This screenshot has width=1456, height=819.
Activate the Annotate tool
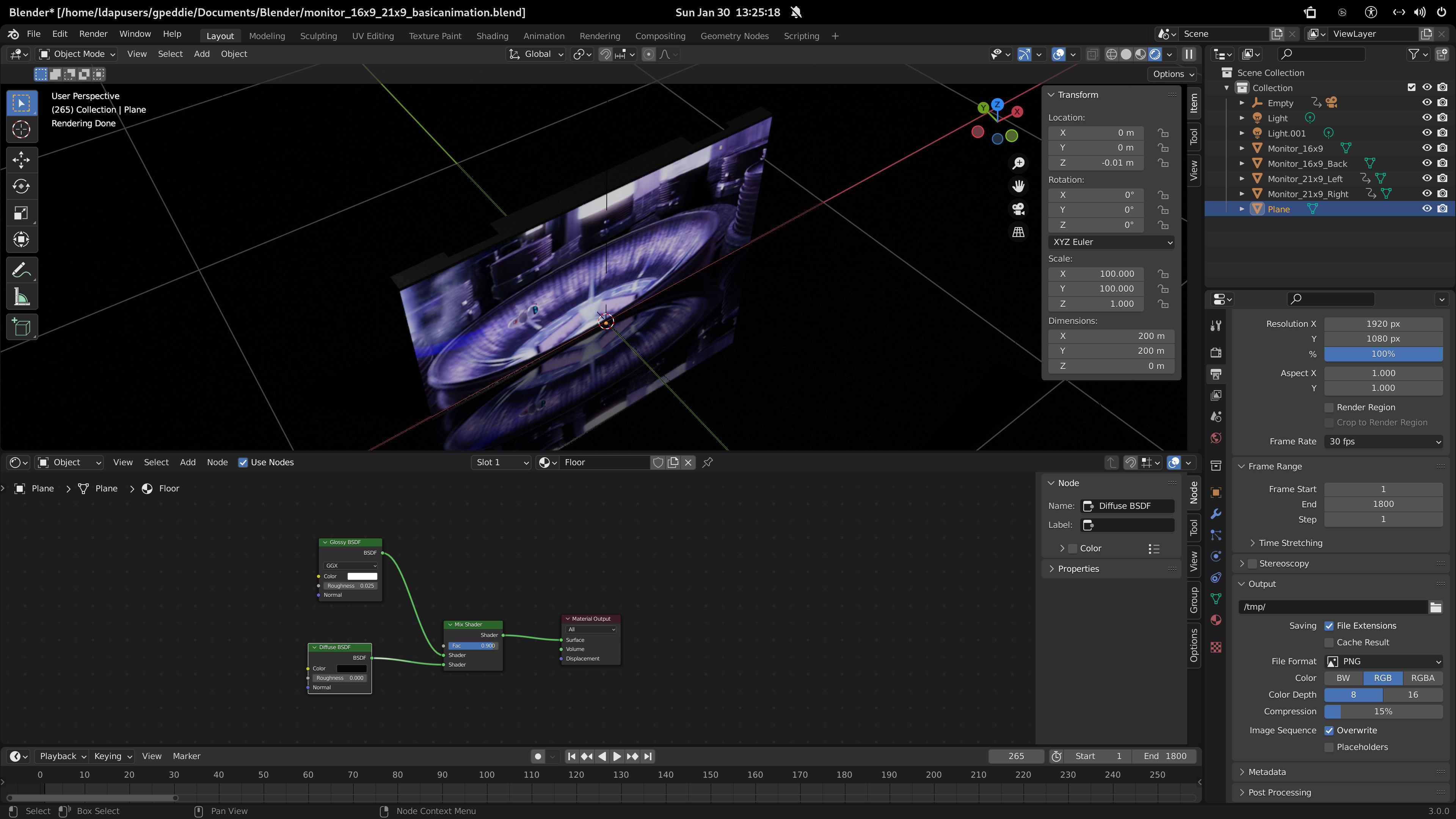pyautogui.click(x=21, y=270)
